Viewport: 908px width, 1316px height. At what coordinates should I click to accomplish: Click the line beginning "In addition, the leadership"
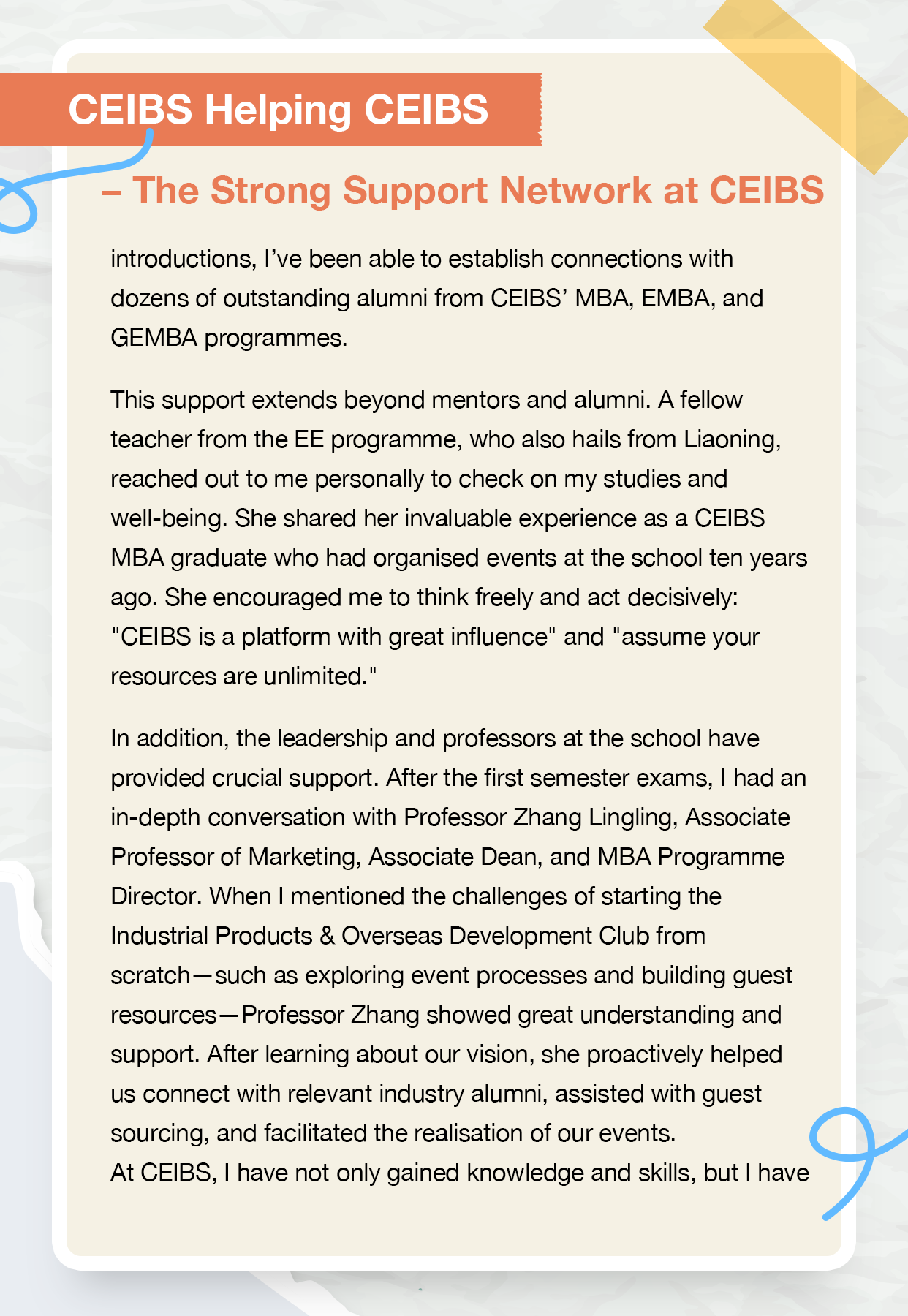point(434,738)
